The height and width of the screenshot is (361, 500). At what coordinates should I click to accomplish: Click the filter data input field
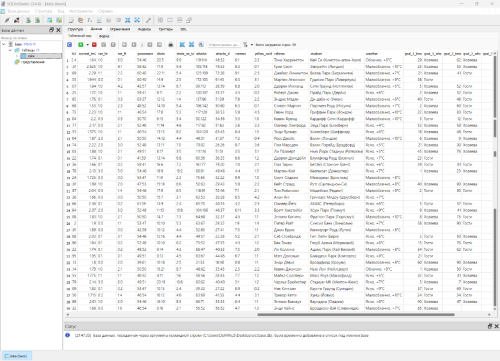(x=223, y=44)
